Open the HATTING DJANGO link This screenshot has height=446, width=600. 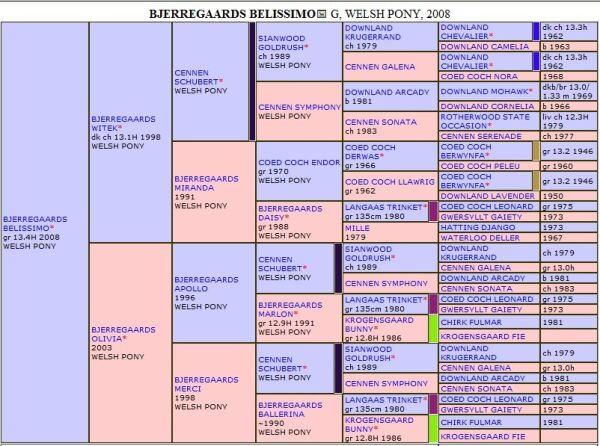pos(478,227)
